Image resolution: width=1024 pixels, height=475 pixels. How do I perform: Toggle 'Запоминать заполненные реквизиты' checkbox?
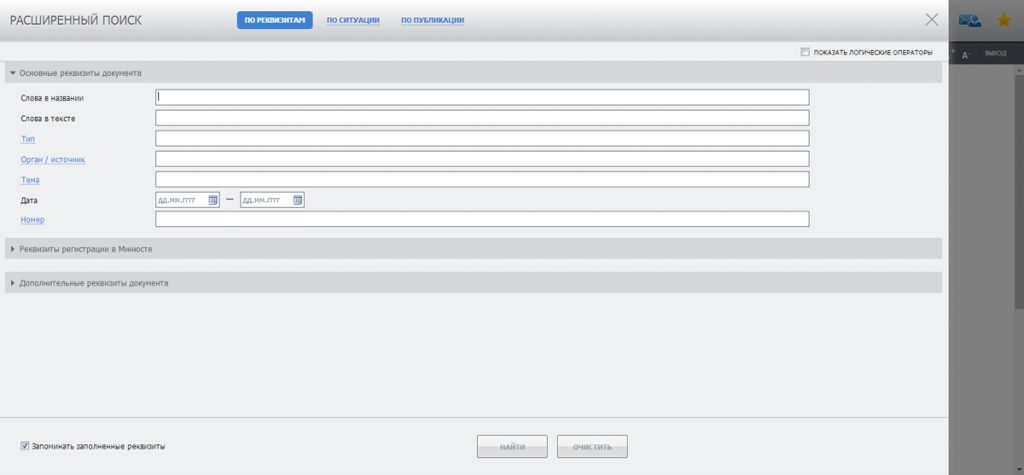pos(25,446)
